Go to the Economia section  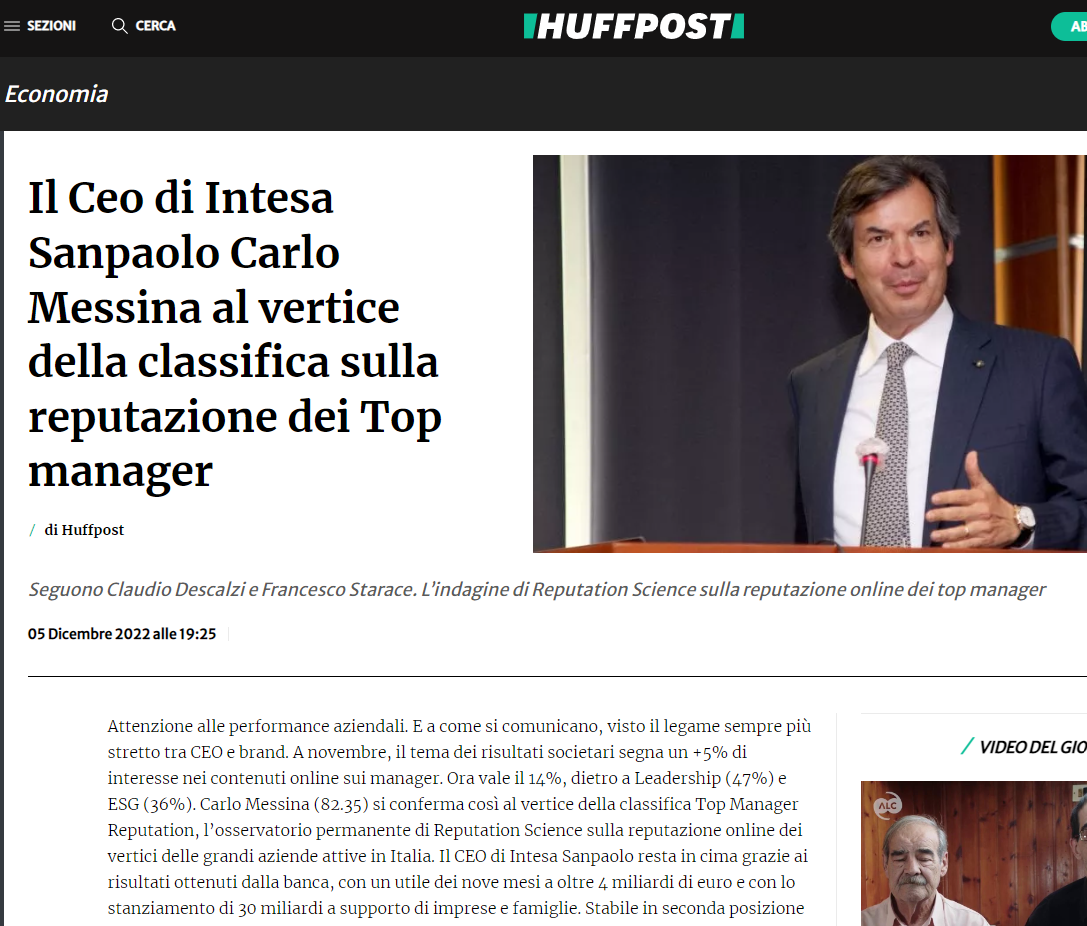(x=57, y=94)
